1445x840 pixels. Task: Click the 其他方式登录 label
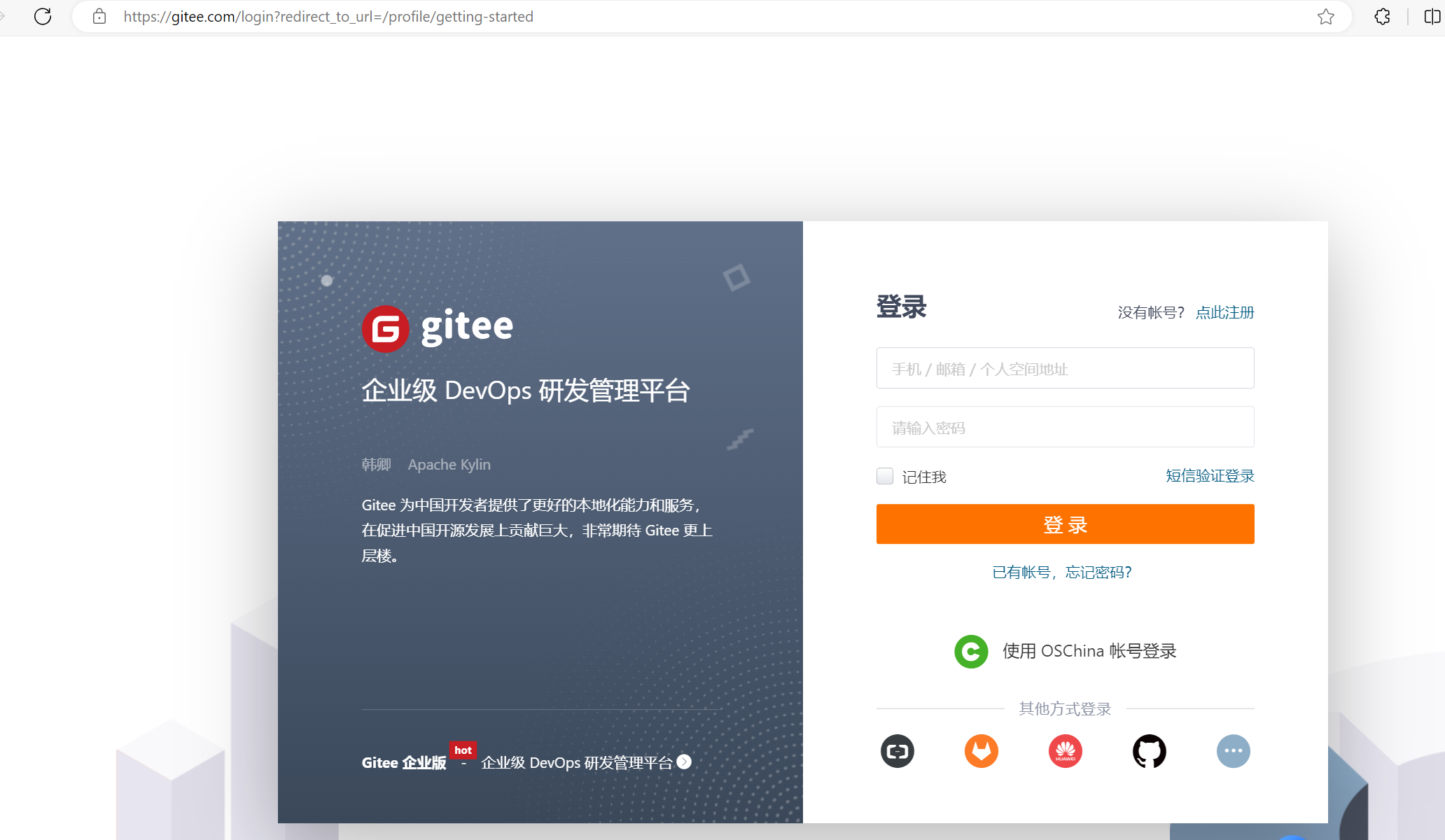click(1065, 708)
